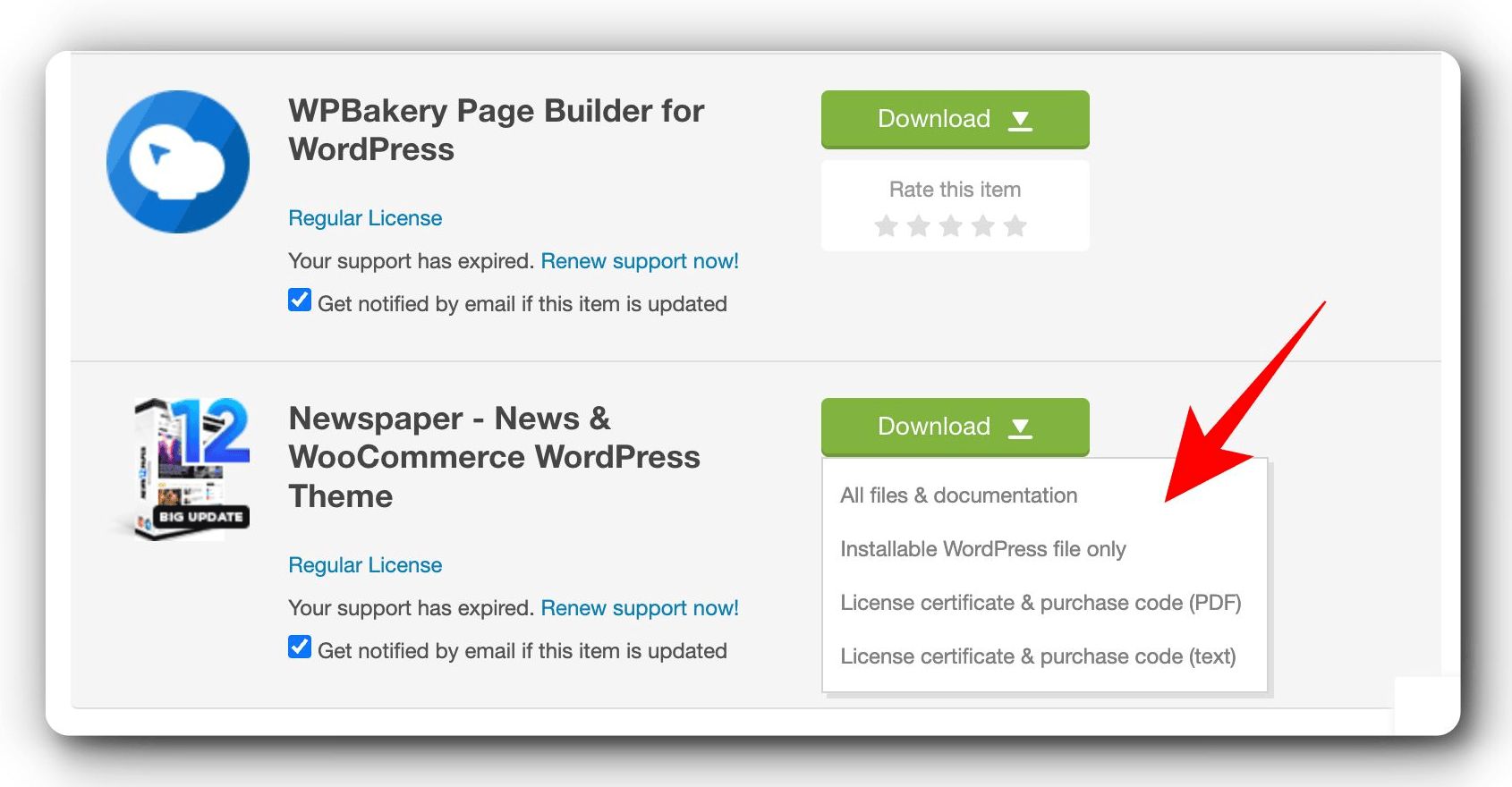Get license certificate & purchase code (text)
This screenshot has width=1512, height=787.
coord(1037,656)
